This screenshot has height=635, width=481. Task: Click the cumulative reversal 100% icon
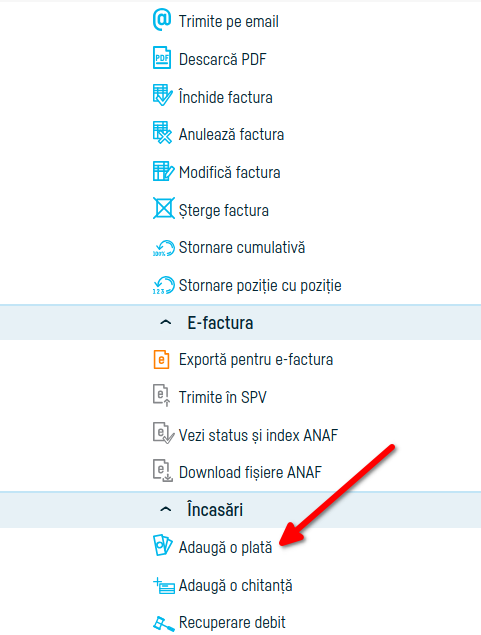(164, 248)
